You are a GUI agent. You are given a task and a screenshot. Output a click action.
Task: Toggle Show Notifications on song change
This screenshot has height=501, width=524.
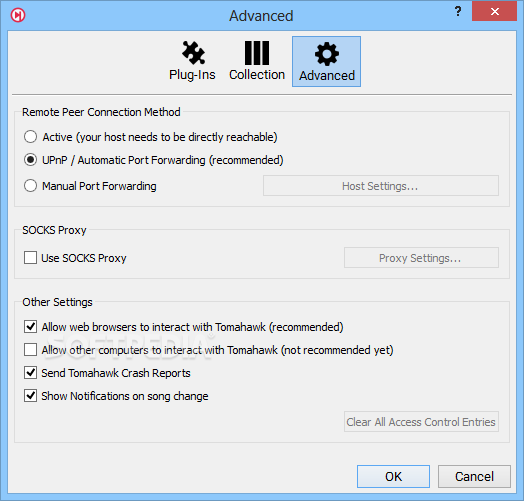pyautogui.click(x=30, y=396)
